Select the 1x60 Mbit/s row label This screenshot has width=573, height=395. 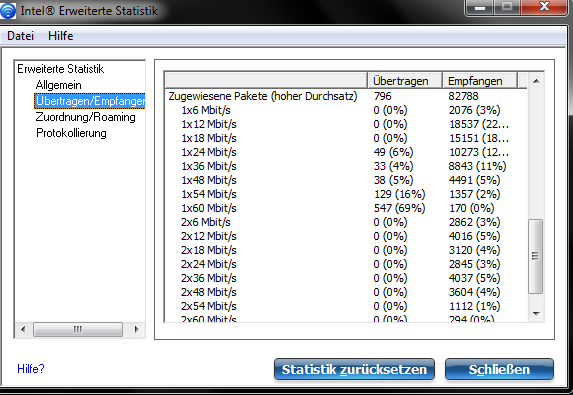coord(209,208)
